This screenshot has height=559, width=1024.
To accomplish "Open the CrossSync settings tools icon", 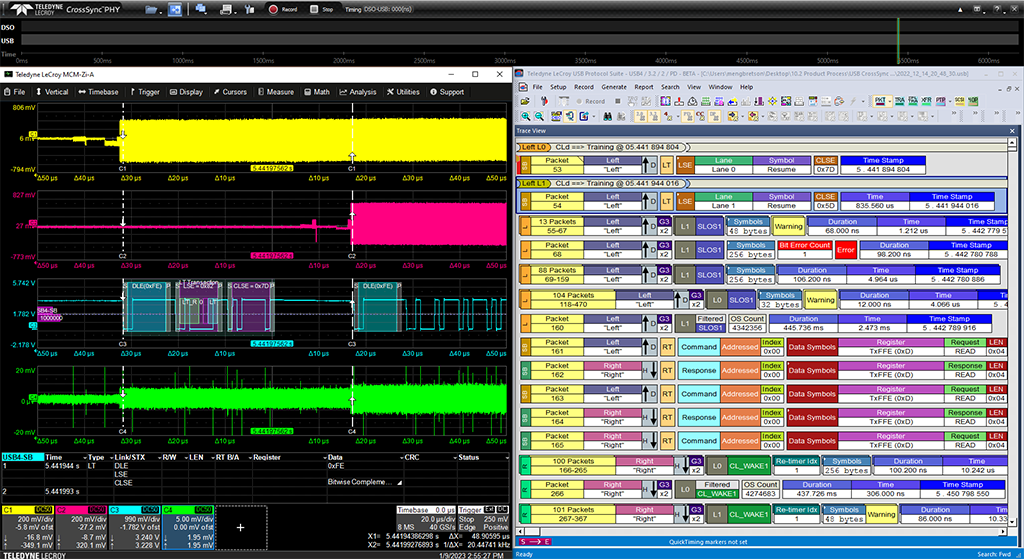I will point(249,9).
